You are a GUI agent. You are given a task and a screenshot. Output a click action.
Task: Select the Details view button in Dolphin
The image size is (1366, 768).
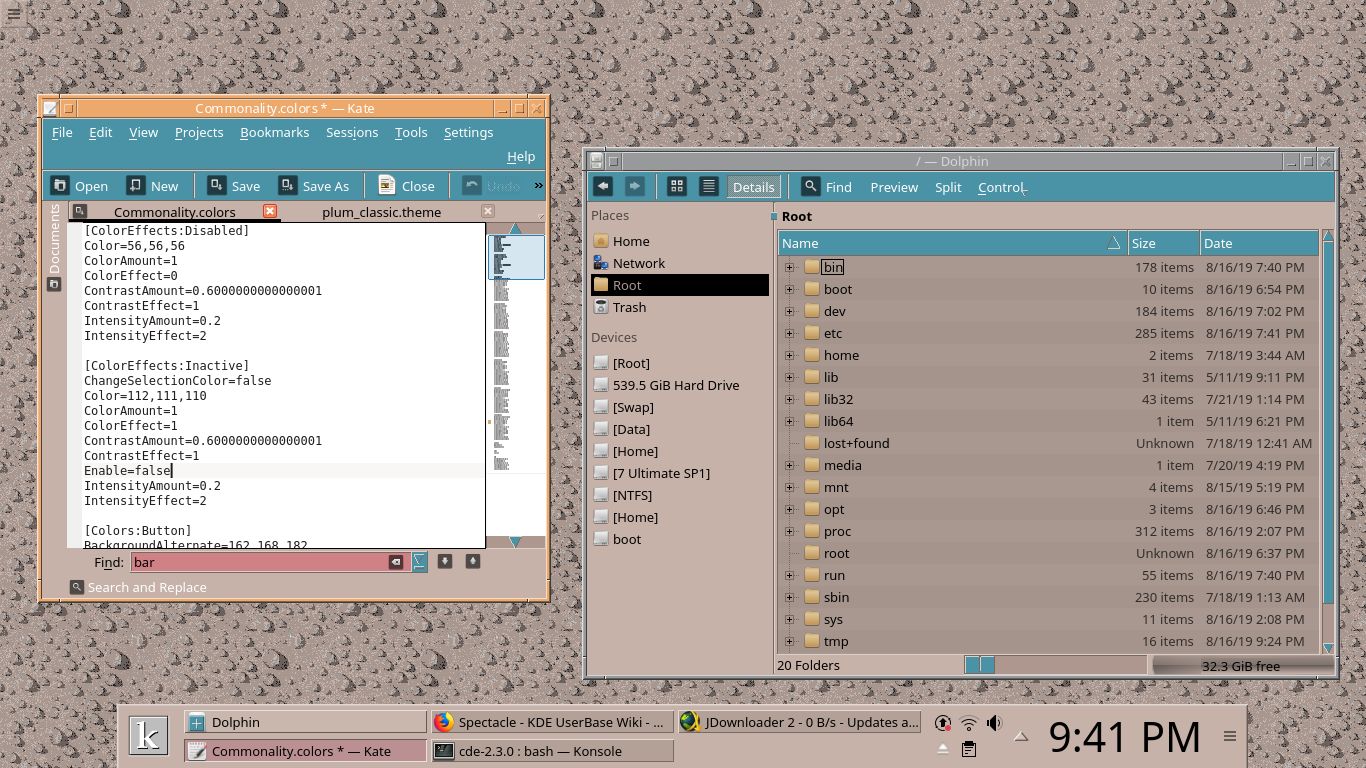click(753, 186)
